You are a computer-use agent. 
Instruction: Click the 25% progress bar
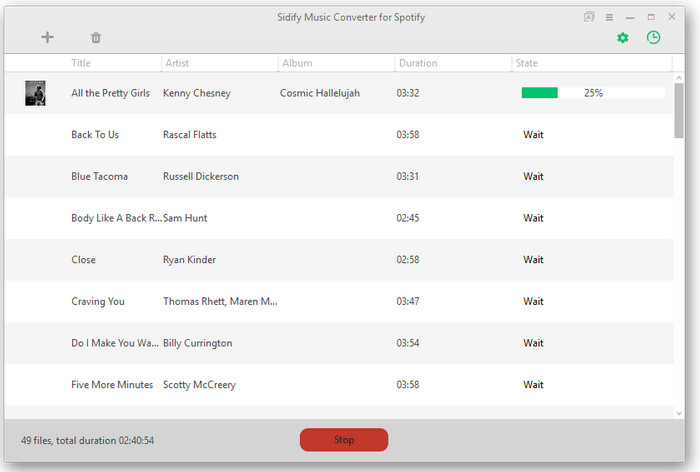[x=593, y=93]
